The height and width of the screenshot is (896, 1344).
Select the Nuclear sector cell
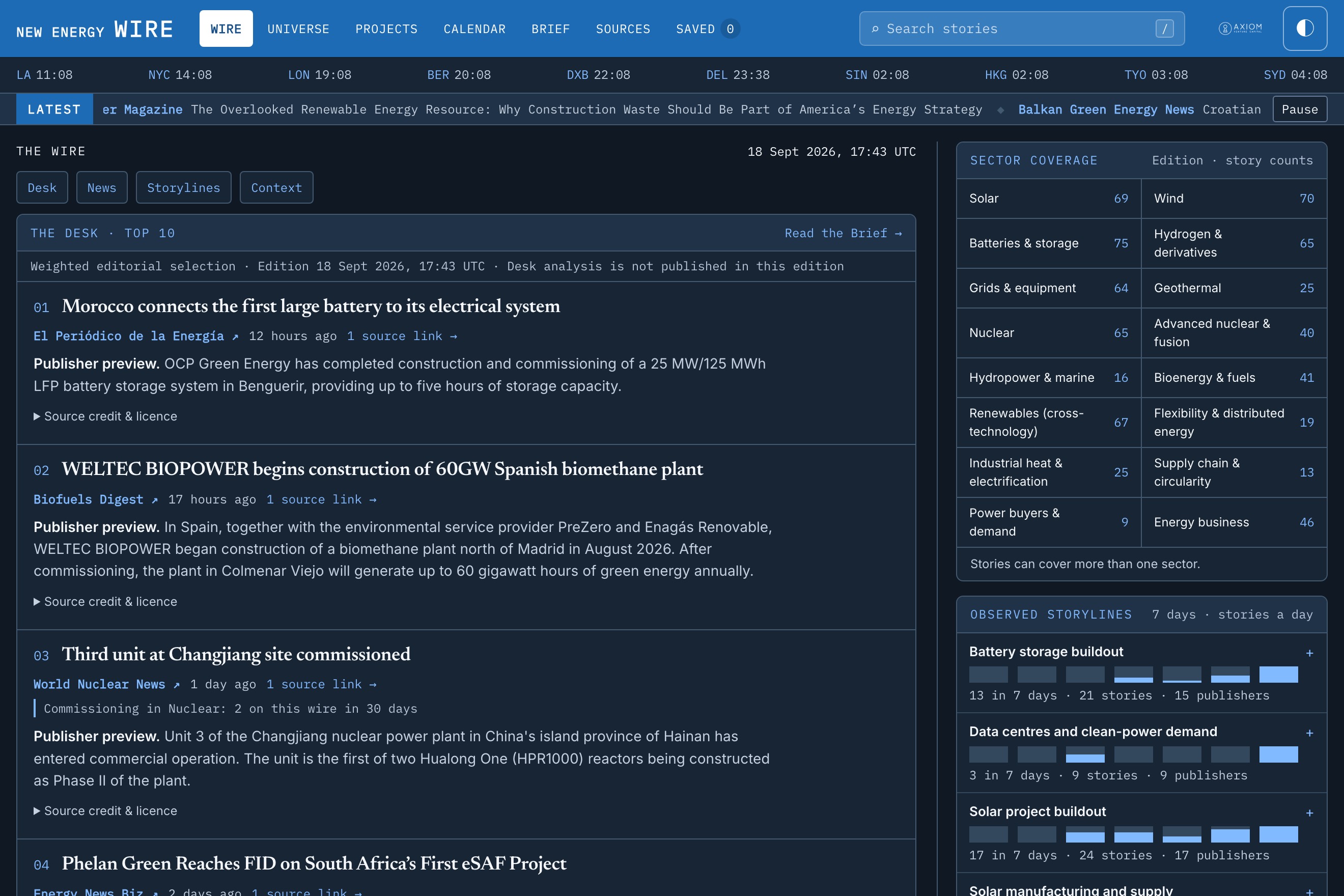1049,333
